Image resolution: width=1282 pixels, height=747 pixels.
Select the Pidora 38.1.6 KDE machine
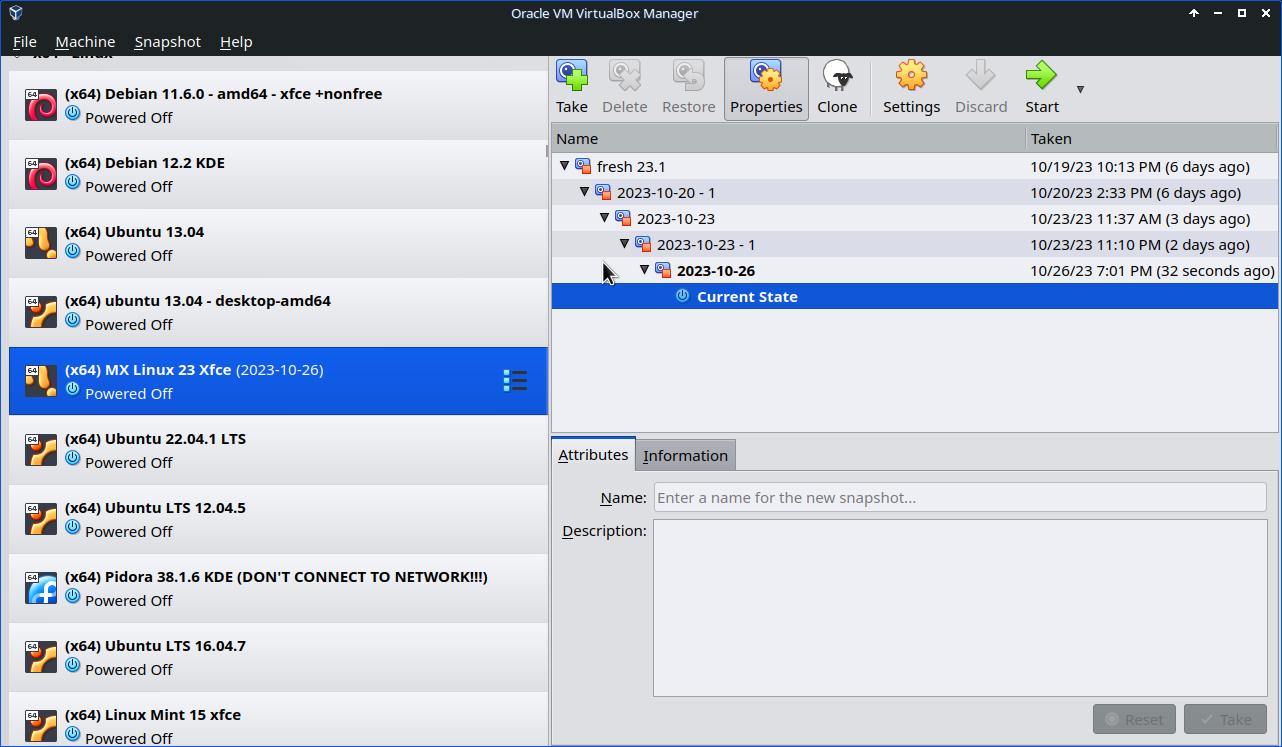coord(278,588)
